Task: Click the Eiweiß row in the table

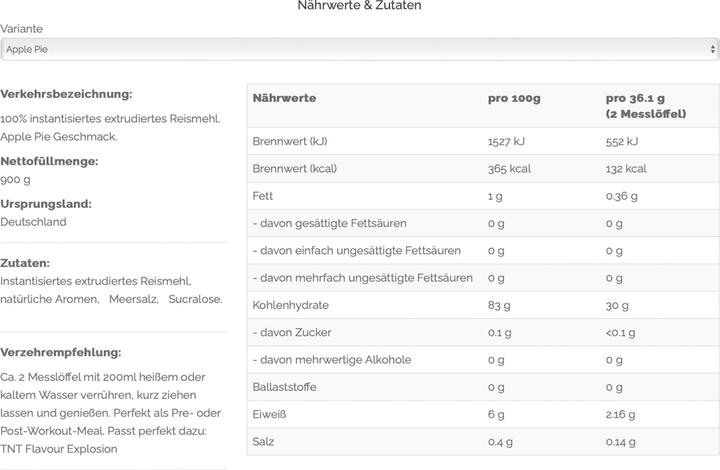Action: [x=483, y=414]
